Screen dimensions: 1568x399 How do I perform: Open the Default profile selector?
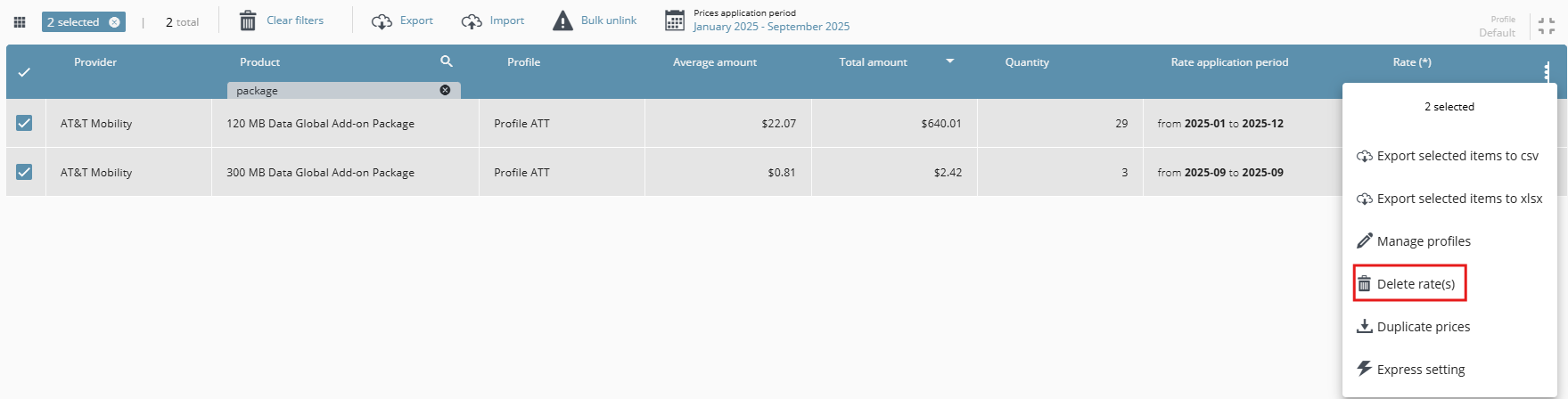click(x=1497, y=27)
